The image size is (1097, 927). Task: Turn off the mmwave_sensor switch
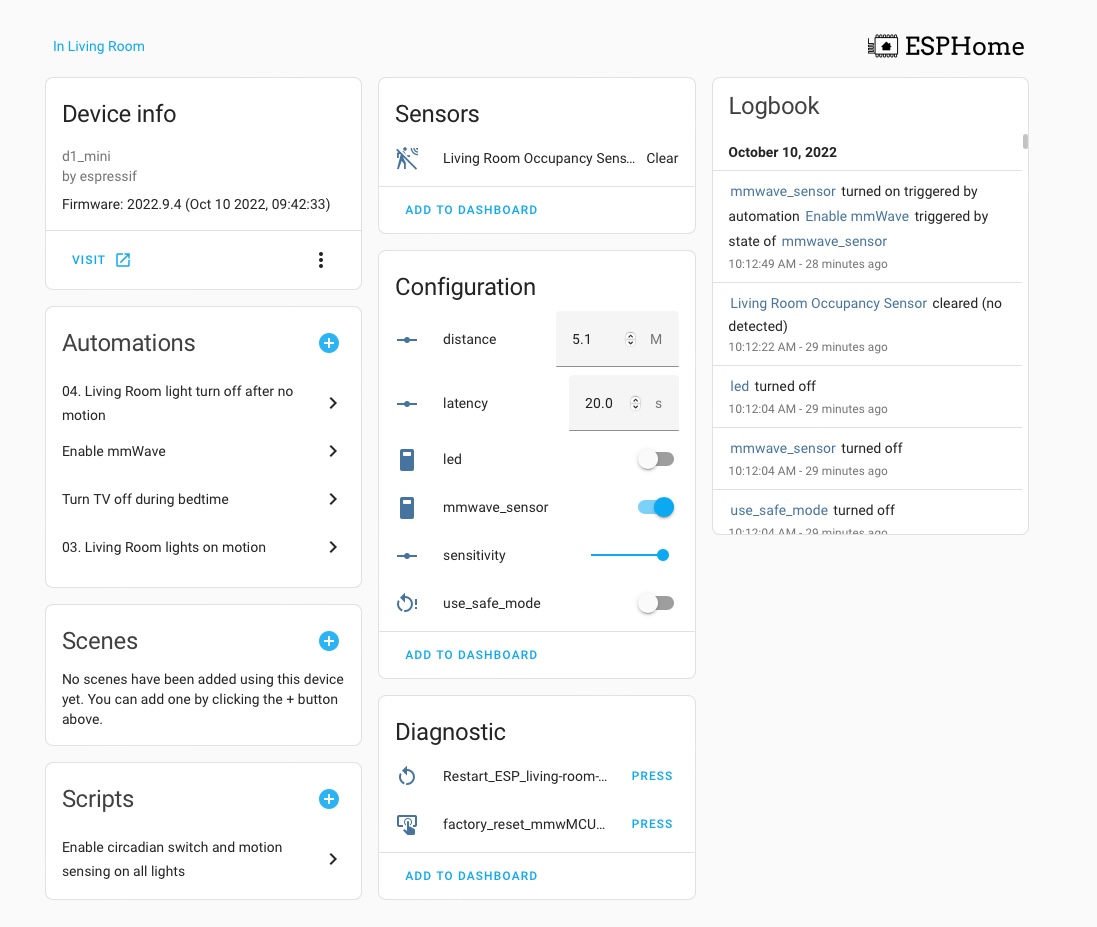pos(656,507)
